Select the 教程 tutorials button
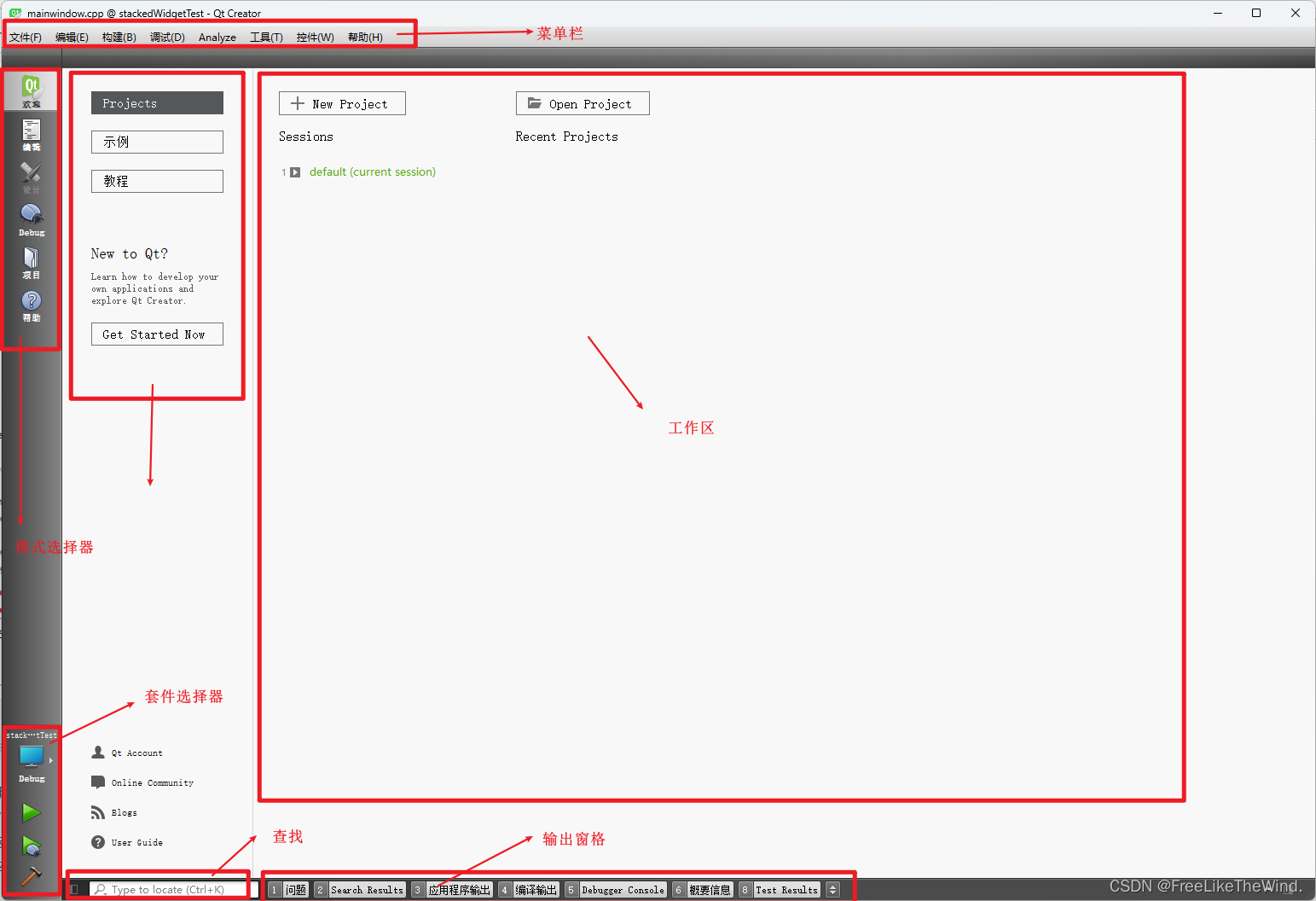Screen dimensions: 1316x901 157,181
